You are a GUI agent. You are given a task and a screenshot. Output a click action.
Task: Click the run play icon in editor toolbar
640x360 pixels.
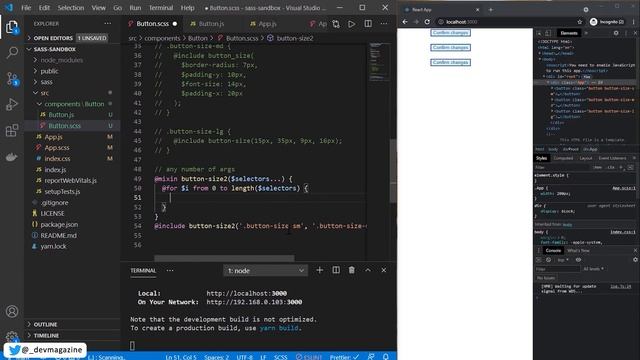pyautogui.click(x=351, y=24)
